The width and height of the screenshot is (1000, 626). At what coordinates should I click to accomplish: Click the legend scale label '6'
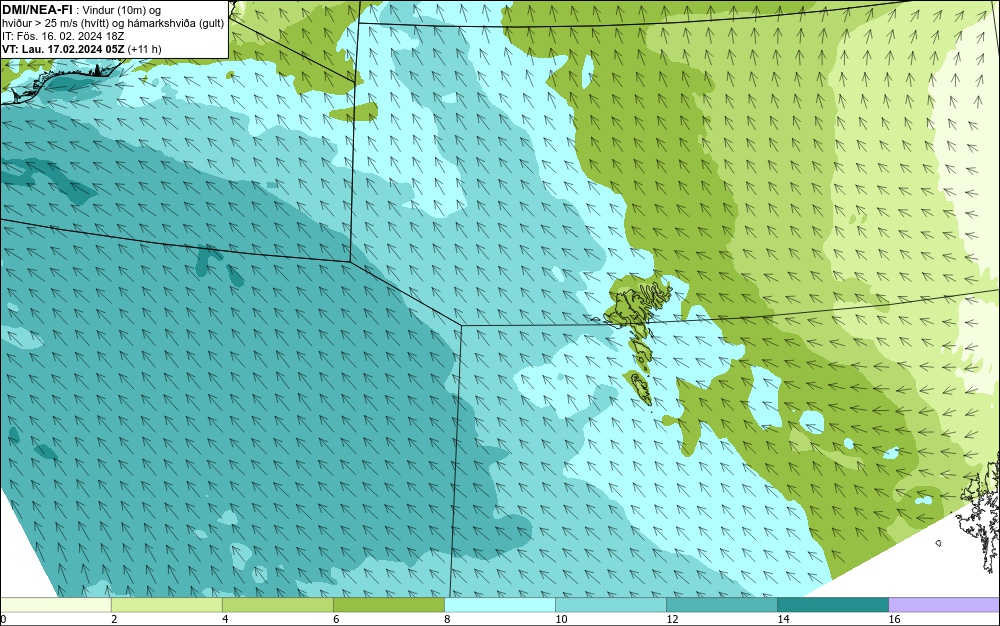pyautogui.click(x=336, y=619)
